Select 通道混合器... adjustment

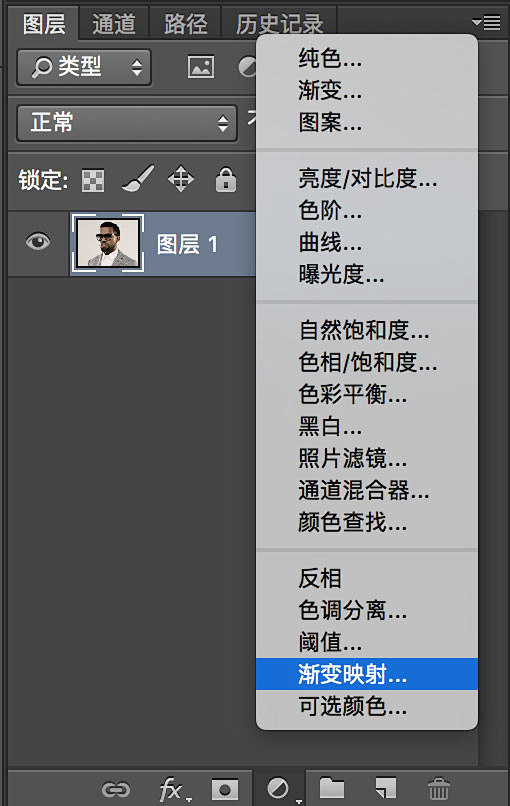[367, 490]
